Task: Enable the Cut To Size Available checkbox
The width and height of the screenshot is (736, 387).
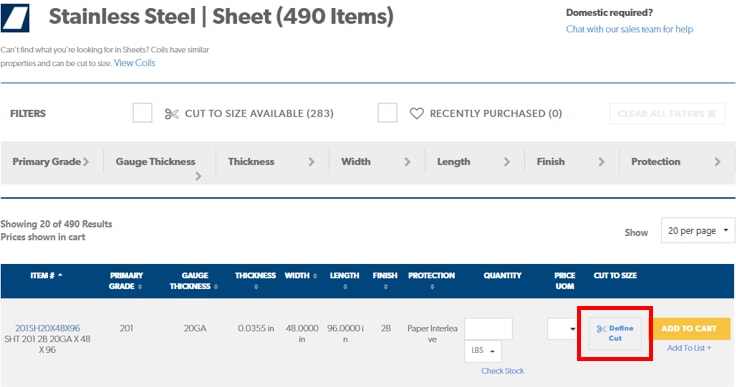Action: (142, 113)
